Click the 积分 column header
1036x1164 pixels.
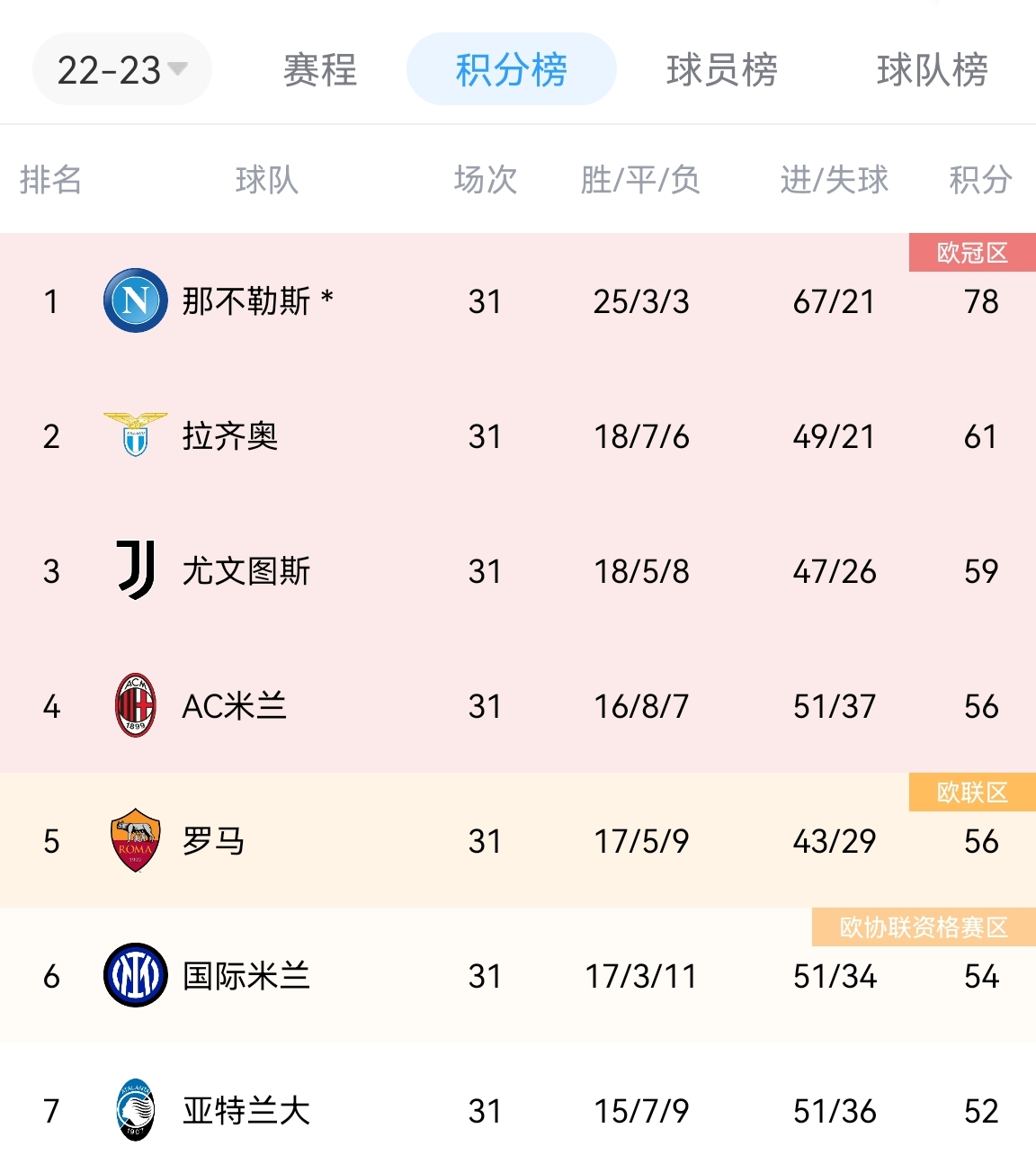click(980, 180)
